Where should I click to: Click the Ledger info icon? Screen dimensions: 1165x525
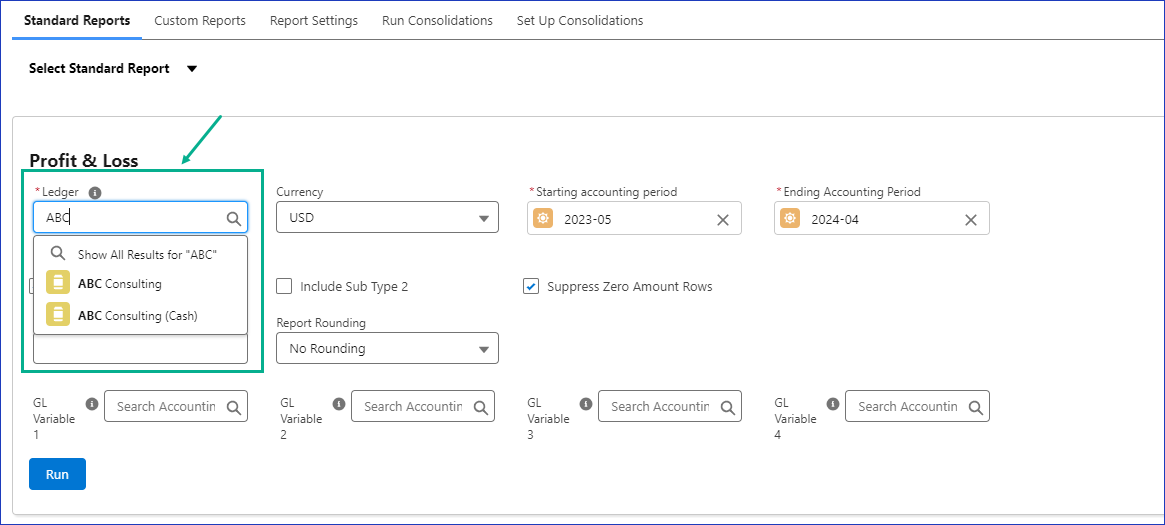click(95, 193)
